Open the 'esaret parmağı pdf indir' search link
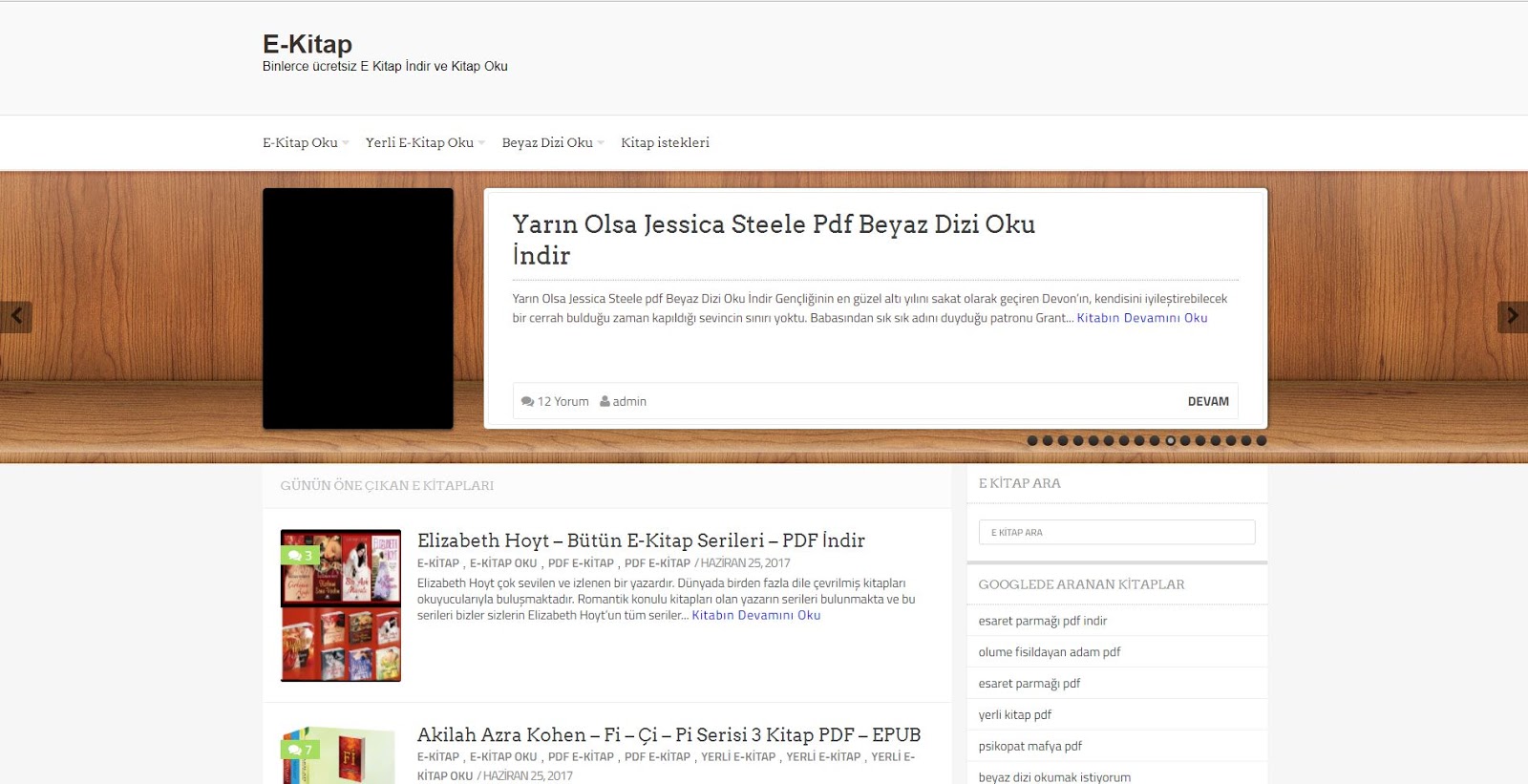1528x784 pixels. coord(1043,621)
